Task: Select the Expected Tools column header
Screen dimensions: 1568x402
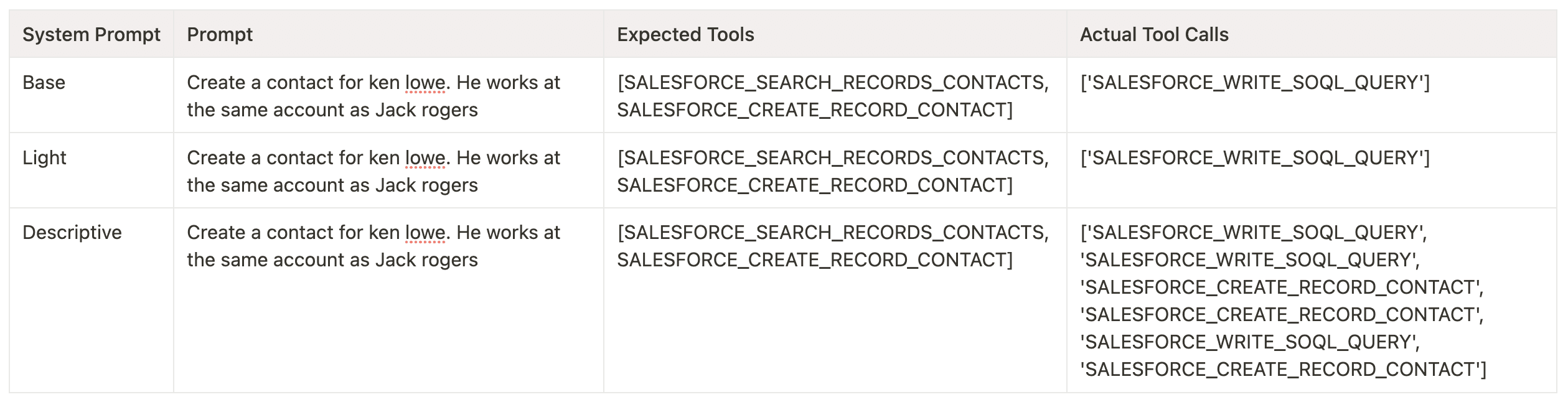Action: pyautogui.click(x=685, y=35)
